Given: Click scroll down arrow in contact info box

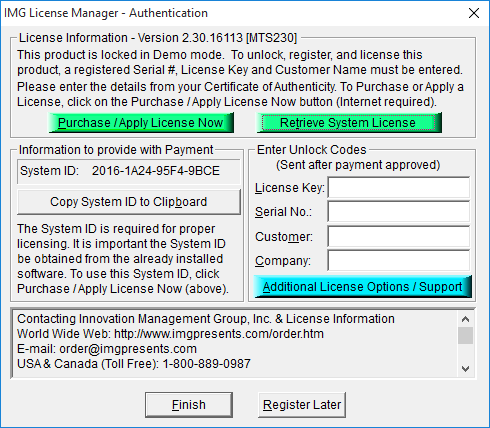Looking at the screenshot, I should point(465,369).
